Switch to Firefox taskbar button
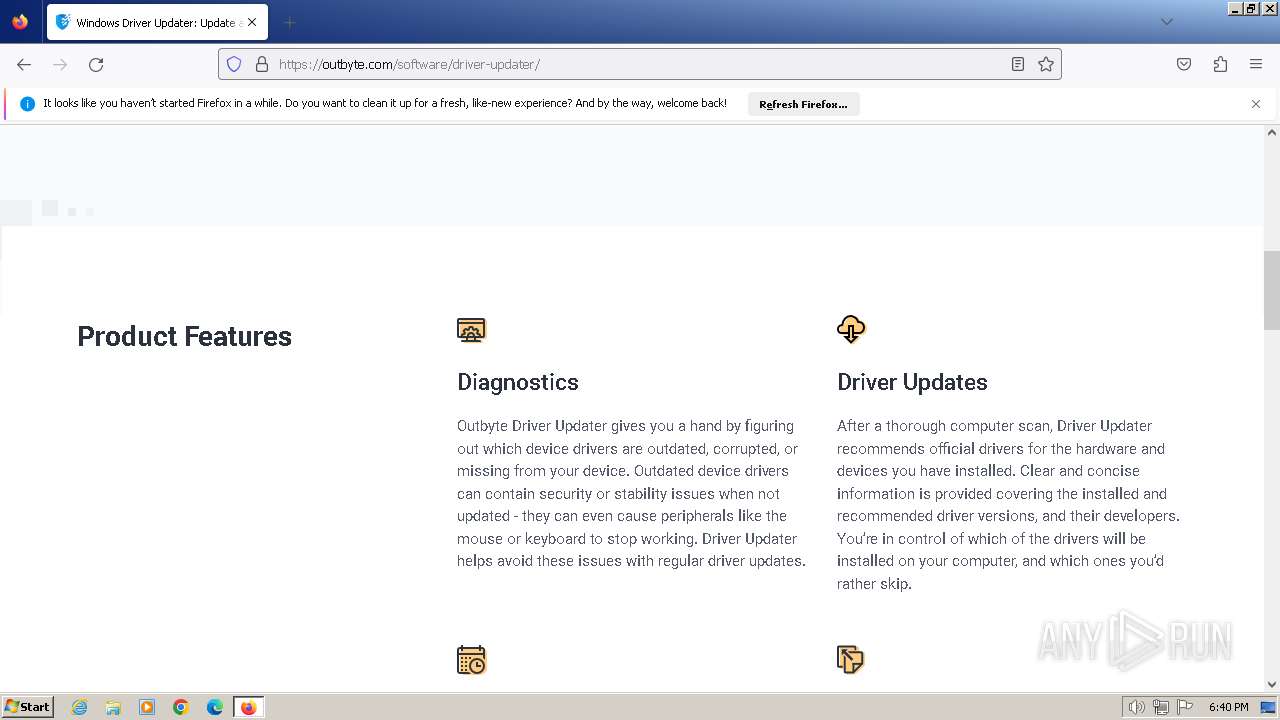This screenshot has height=720, width=1280. 249,707
